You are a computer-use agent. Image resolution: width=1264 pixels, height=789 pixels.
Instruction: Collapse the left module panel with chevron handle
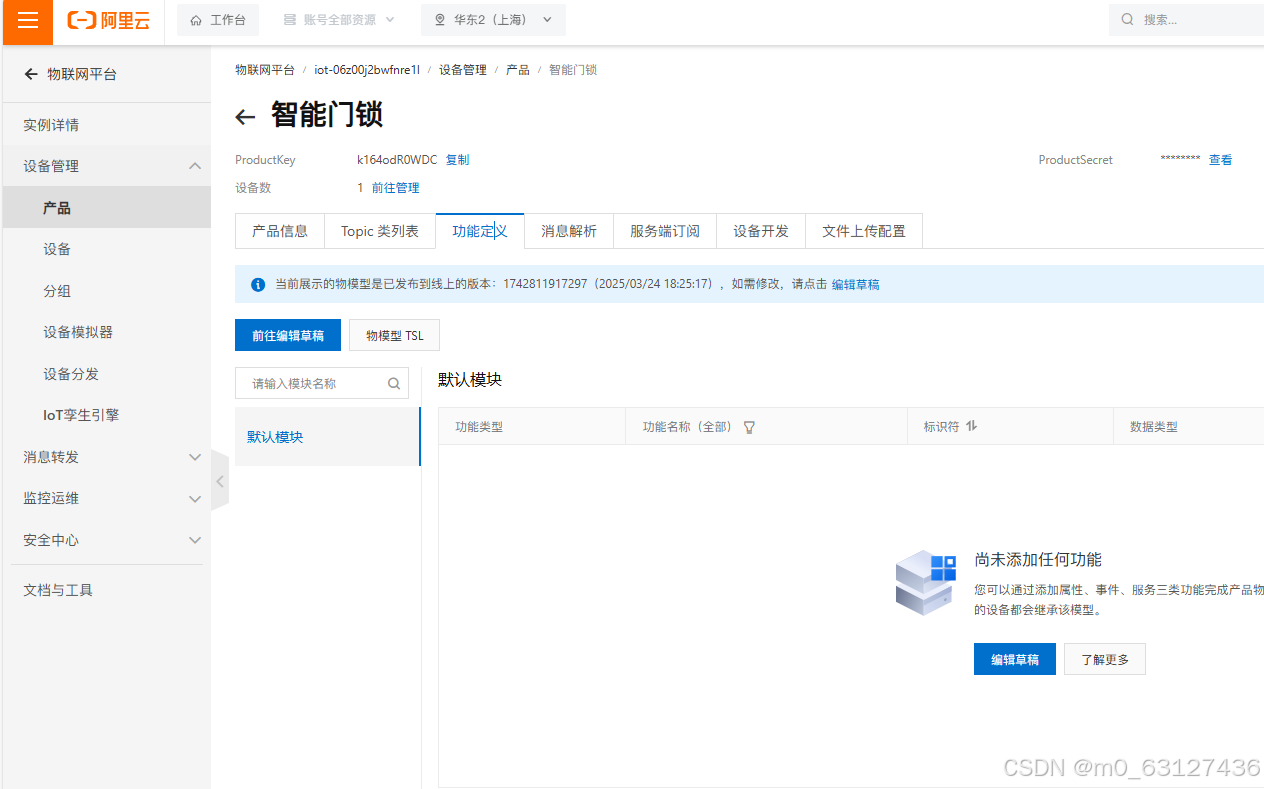(220, 480)
